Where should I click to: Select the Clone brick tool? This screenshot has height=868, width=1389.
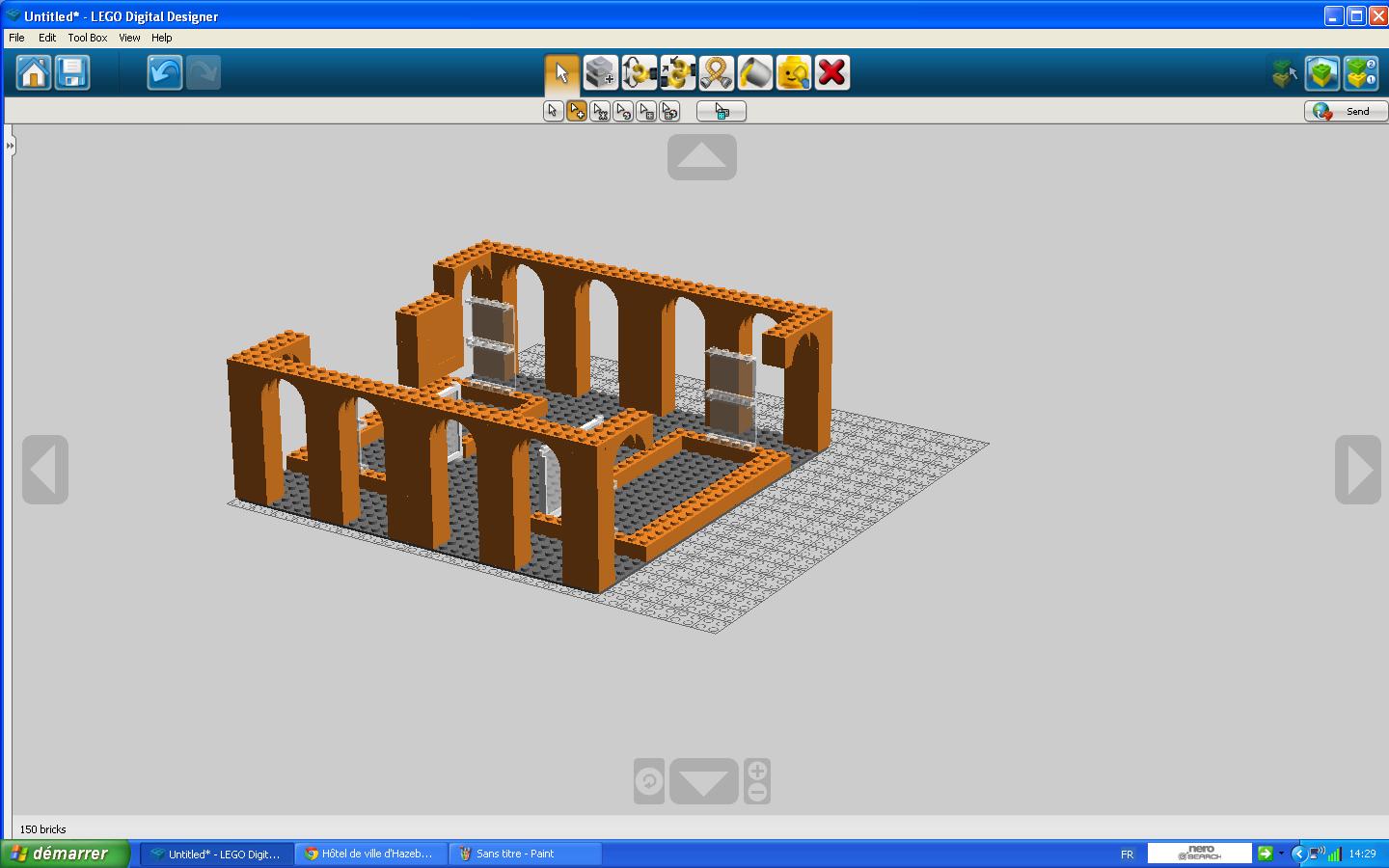click(600, 72)
